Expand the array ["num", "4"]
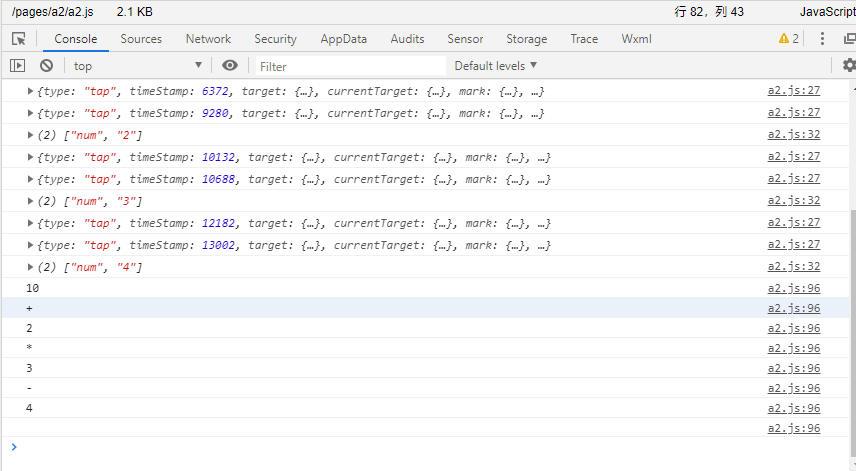The height and width of the screenshot is (471, 856). point(31,267)
